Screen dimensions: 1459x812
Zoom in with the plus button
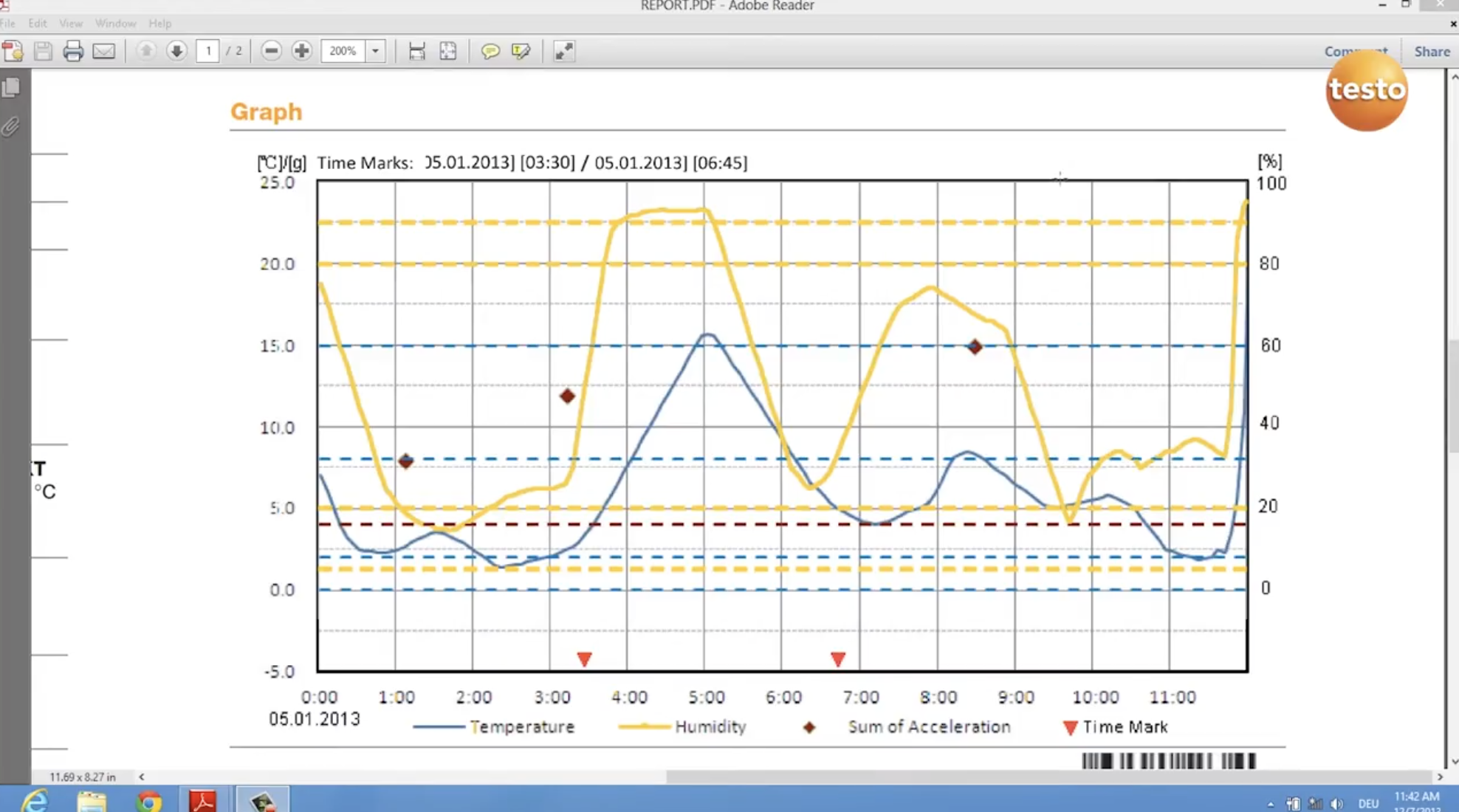[301, 51]
